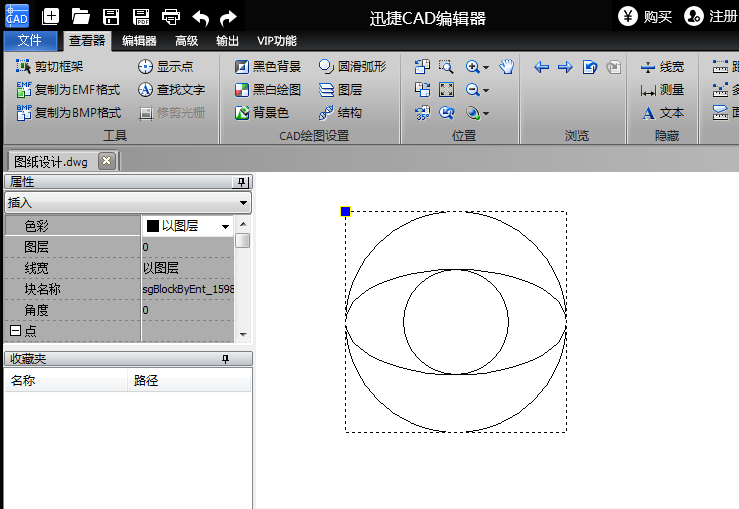Close the 图纸设计.dwg document tab
The height and width of the screenshot is (509, 739).
106,161
